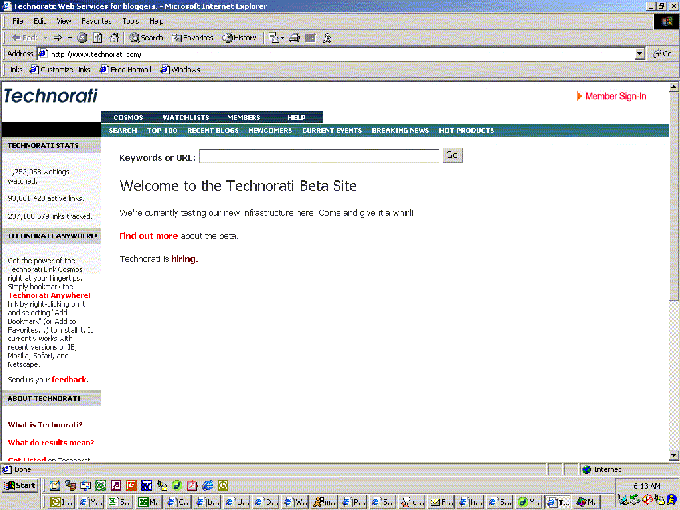Click the Go button next to Keywords field
The image size is (680, 510).
452,155
